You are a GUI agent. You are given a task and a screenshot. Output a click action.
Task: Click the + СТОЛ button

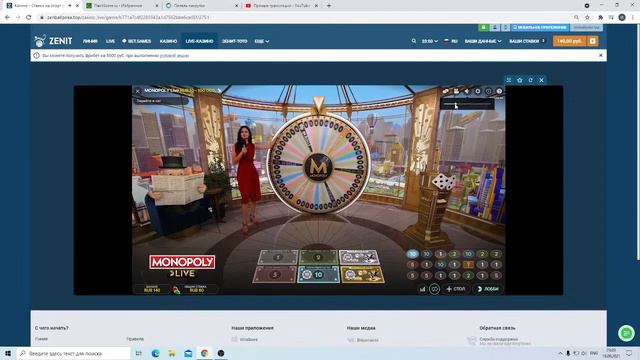pyautogui.click(x=456, y=289)
